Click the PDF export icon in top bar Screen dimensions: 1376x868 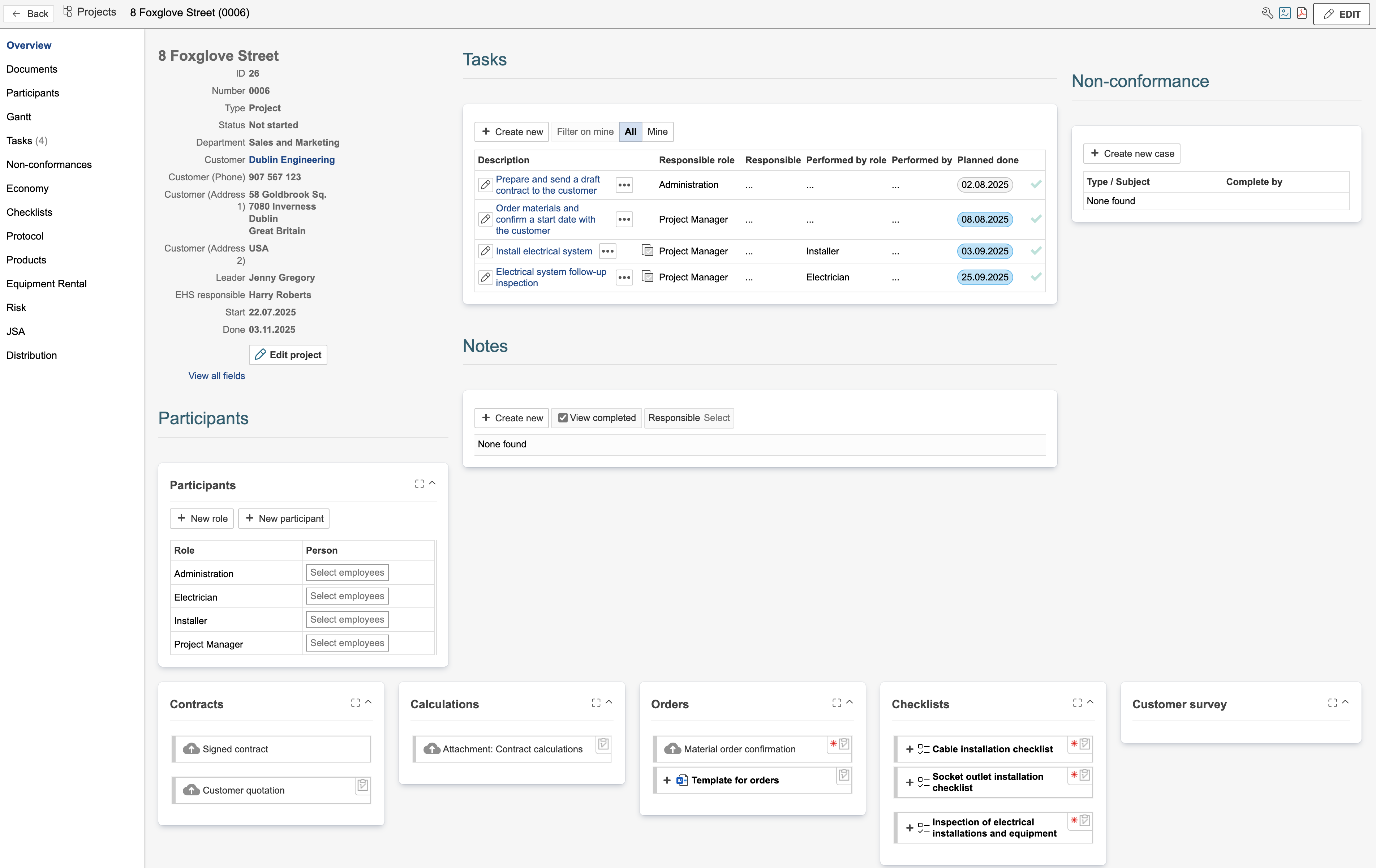1302,13
